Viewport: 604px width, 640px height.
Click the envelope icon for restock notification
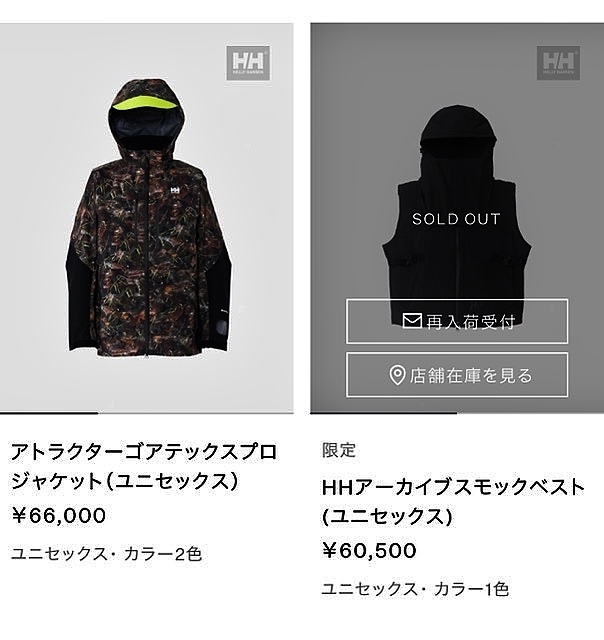click(412, 321)
